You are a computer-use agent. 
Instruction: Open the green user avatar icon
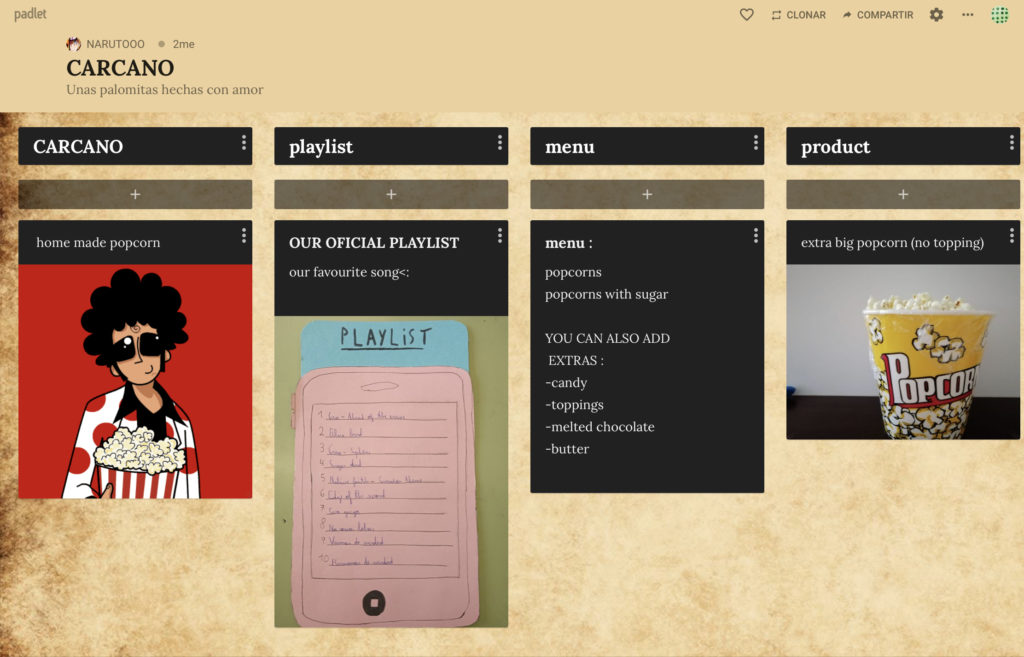tap(999, 15)
